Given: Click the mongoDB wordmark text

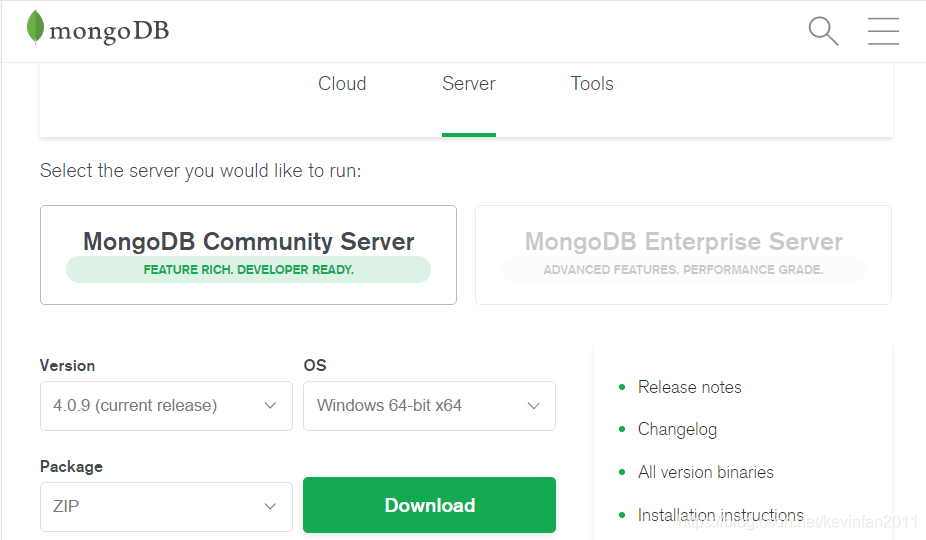Looking at the screenshot, I should pyautogui.click(x=109, y=31).
